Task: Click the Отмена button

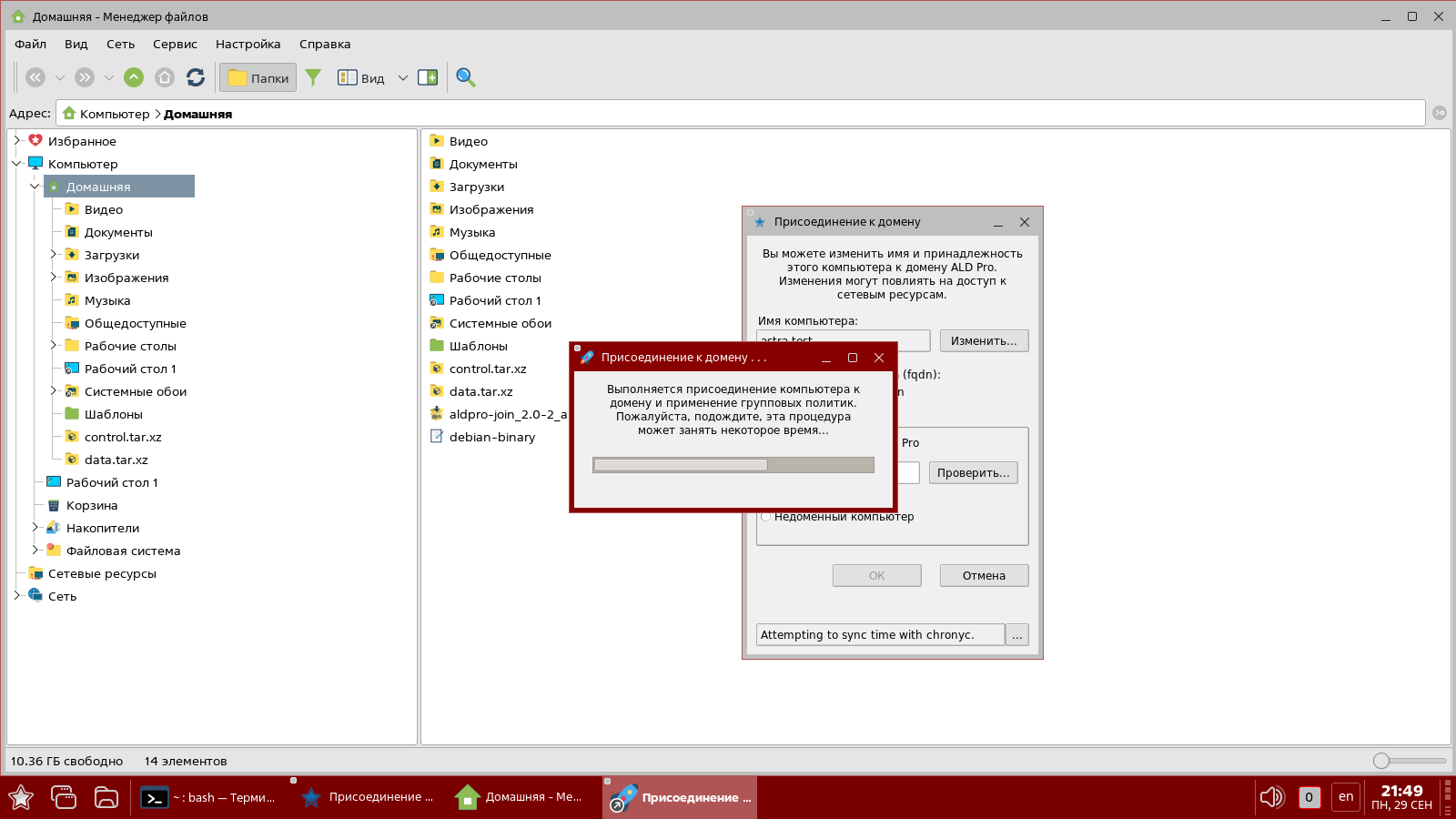Action: (984, 576)
